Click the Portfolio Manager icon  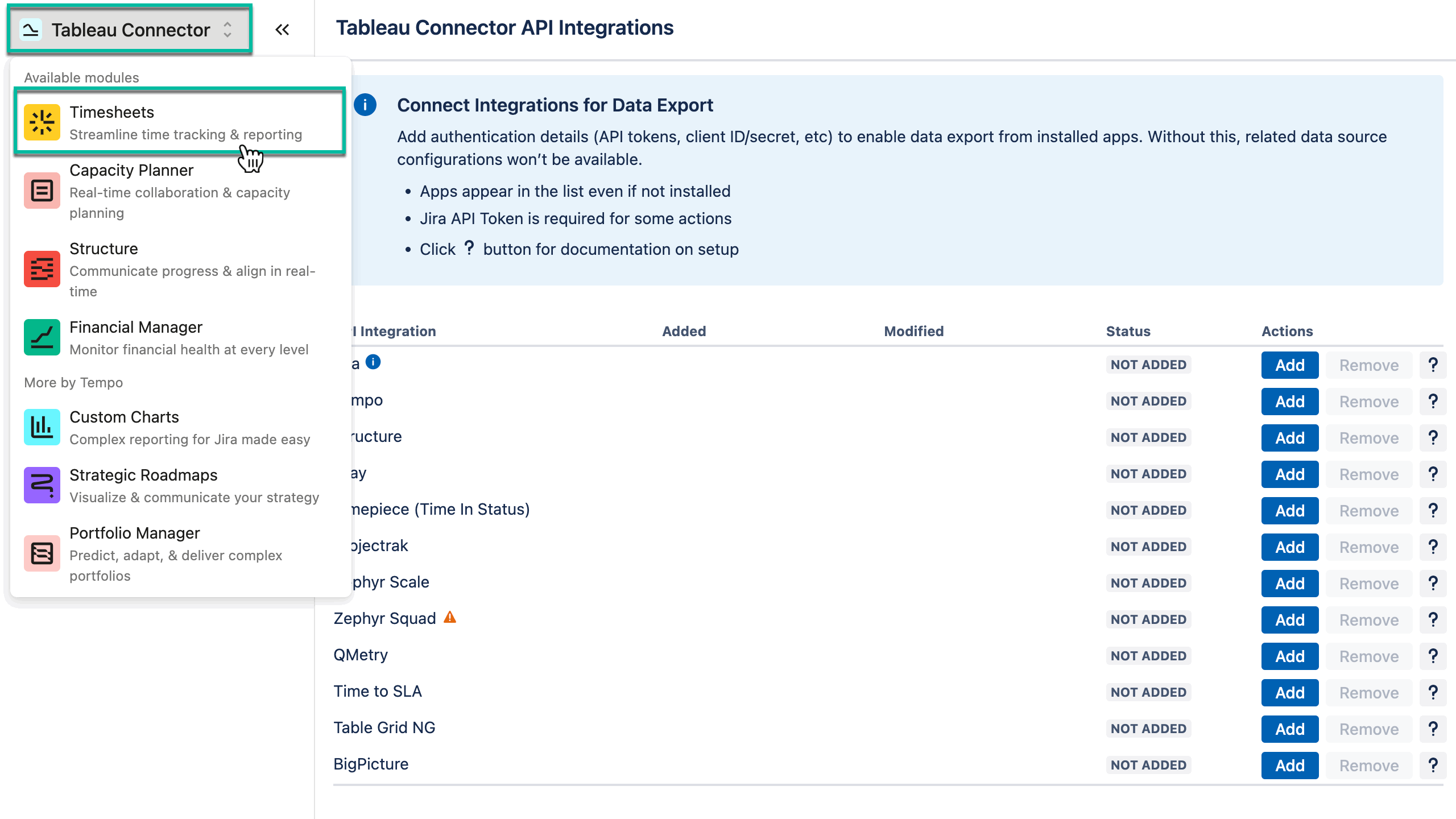coord(42,553)
